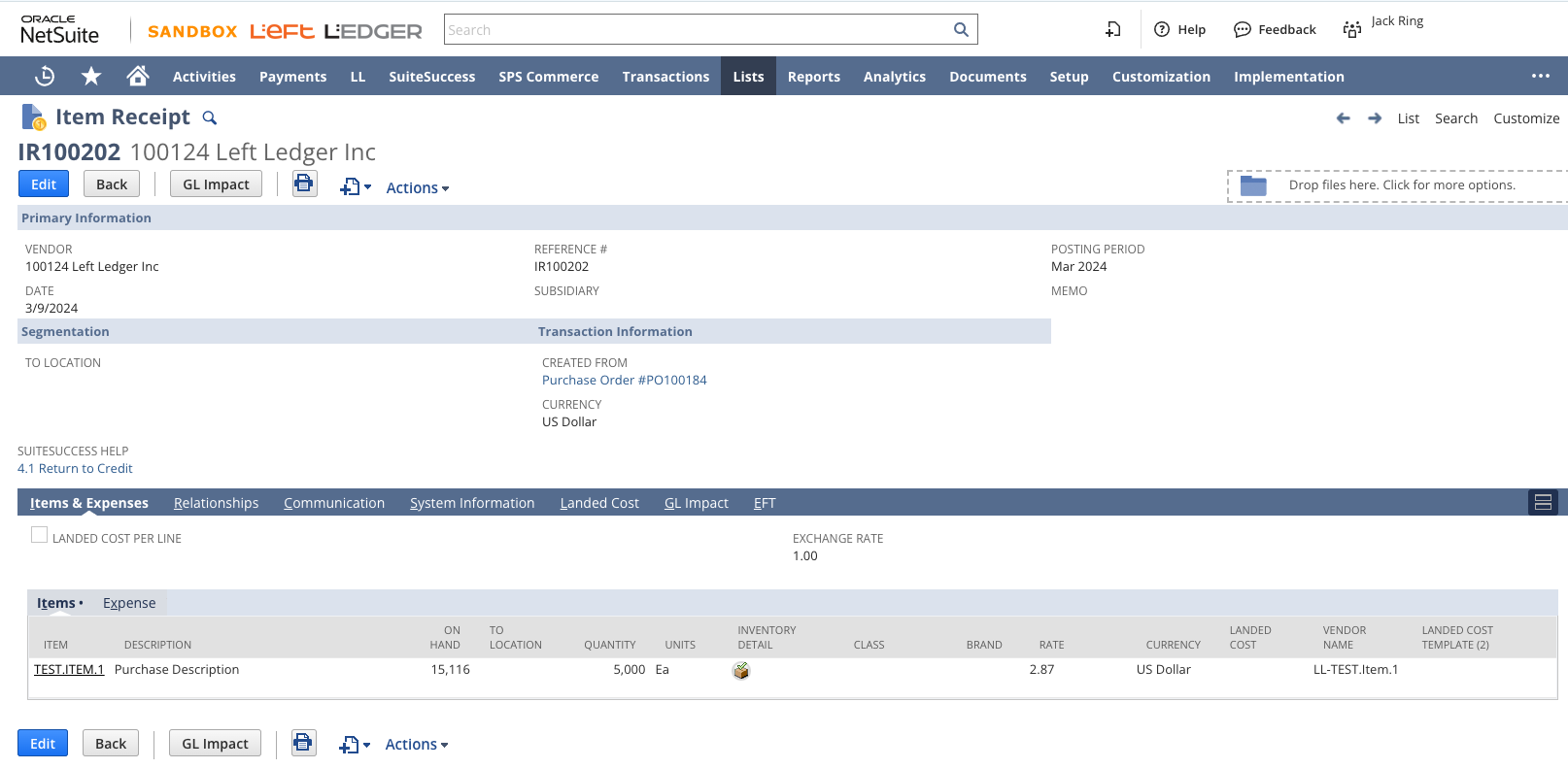This screenshot has height=769, width=1568.
Task: Click the bottom Edit button
Action: (43, 743)
